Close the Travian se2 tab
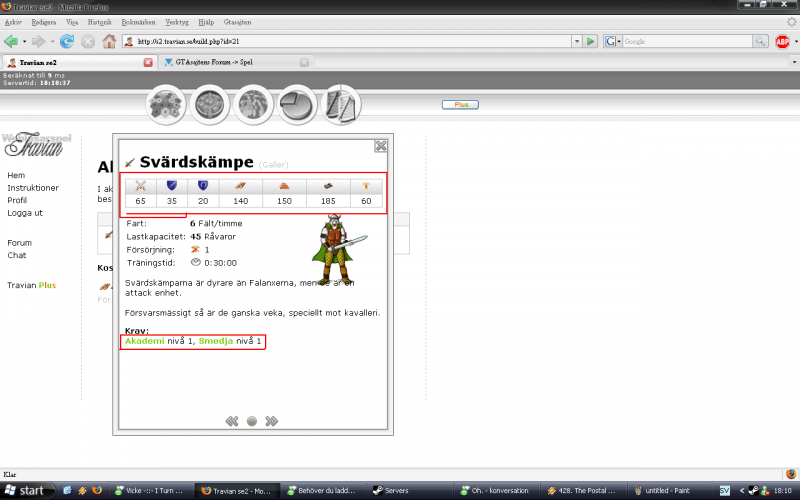This screenshot has width=800, height=500. pos(148,62)
